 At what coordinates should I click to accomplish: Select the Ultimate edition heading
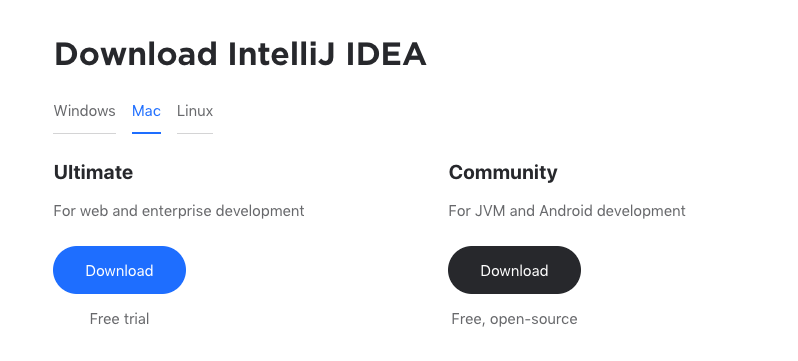(x=93, y=172)
